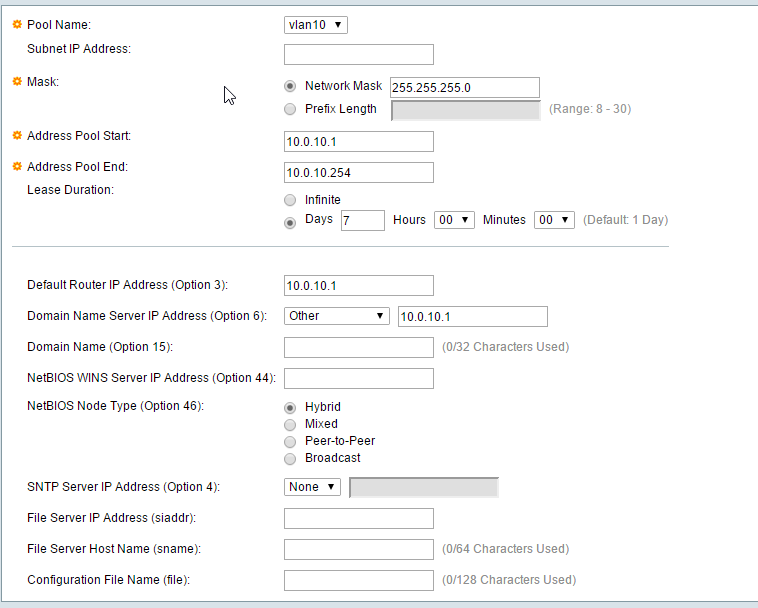This screenshot has width=758, height=608.
Task: Open the SNTP Server dropdown showing None
Action: (312, 487)
